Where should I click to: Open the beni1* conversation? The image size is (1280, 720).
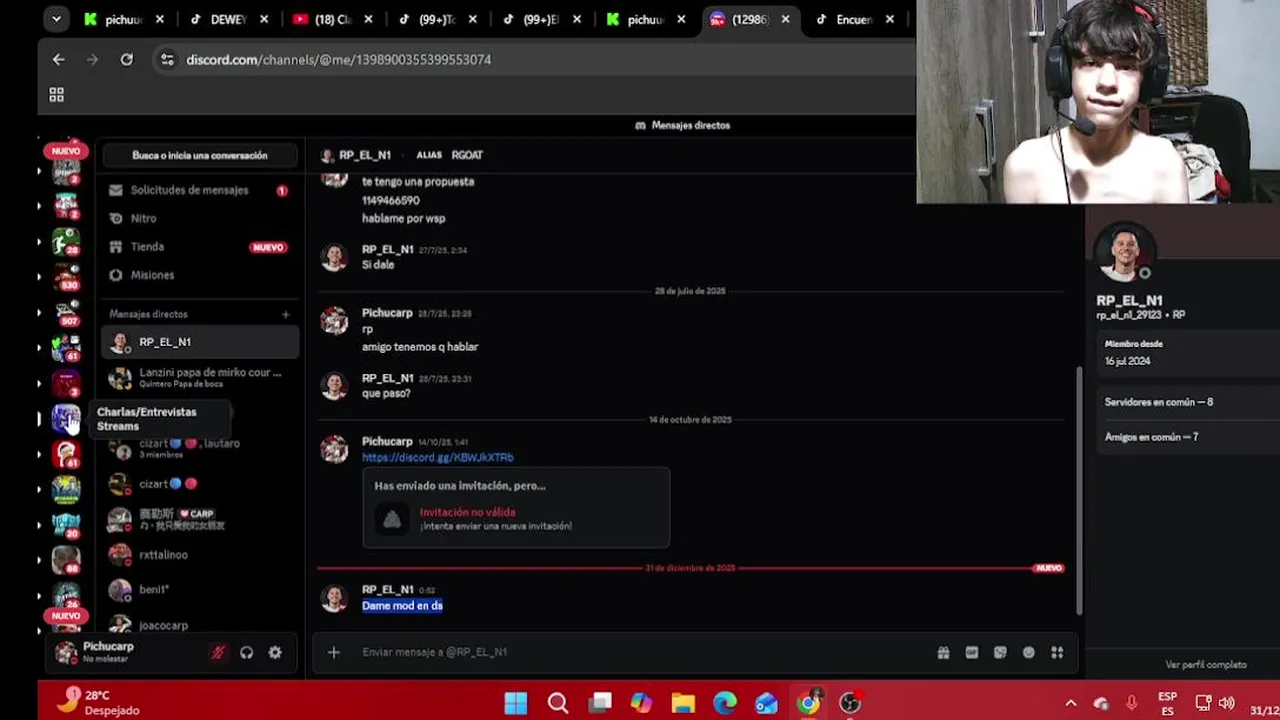click(x=200, y=590)
